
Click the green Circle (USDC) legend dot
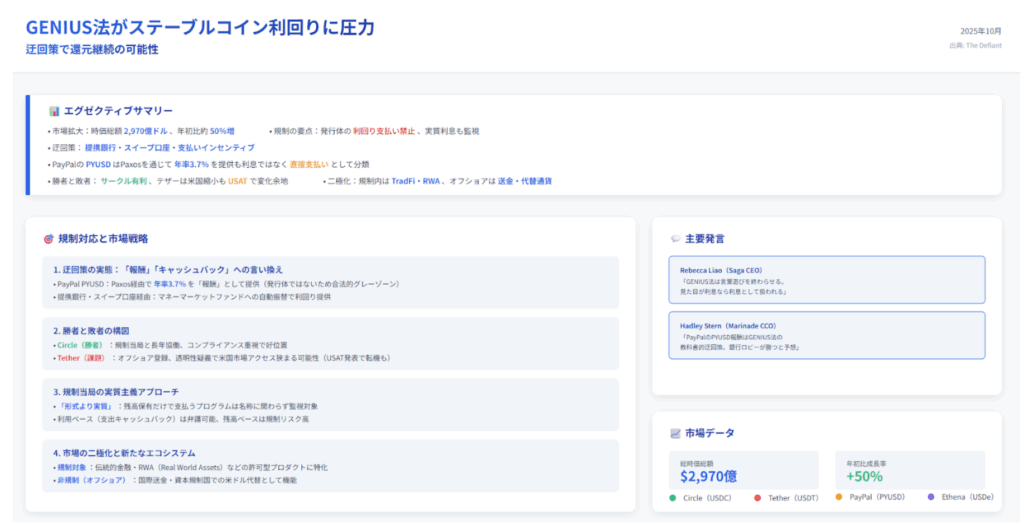point(673,497)
